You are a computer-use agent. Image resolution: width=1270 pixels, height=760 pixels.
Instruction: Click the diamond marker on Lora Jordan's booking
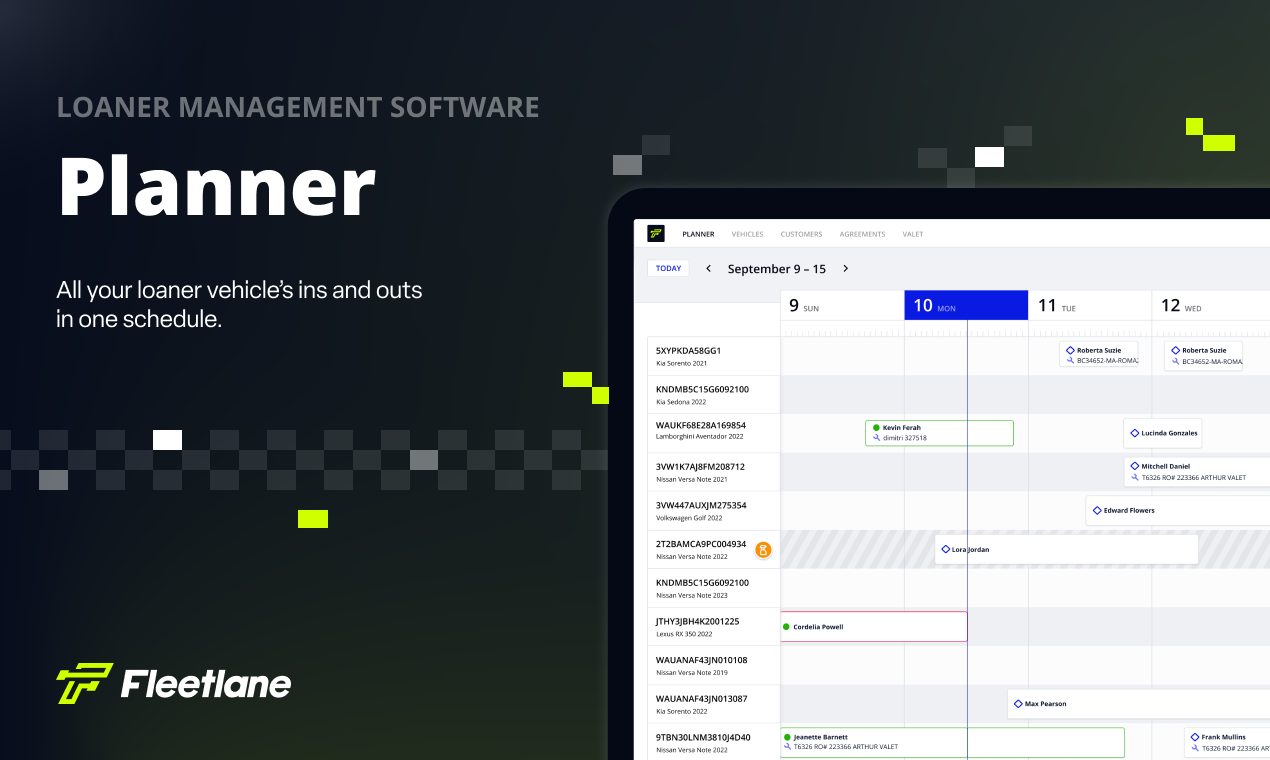944,548
